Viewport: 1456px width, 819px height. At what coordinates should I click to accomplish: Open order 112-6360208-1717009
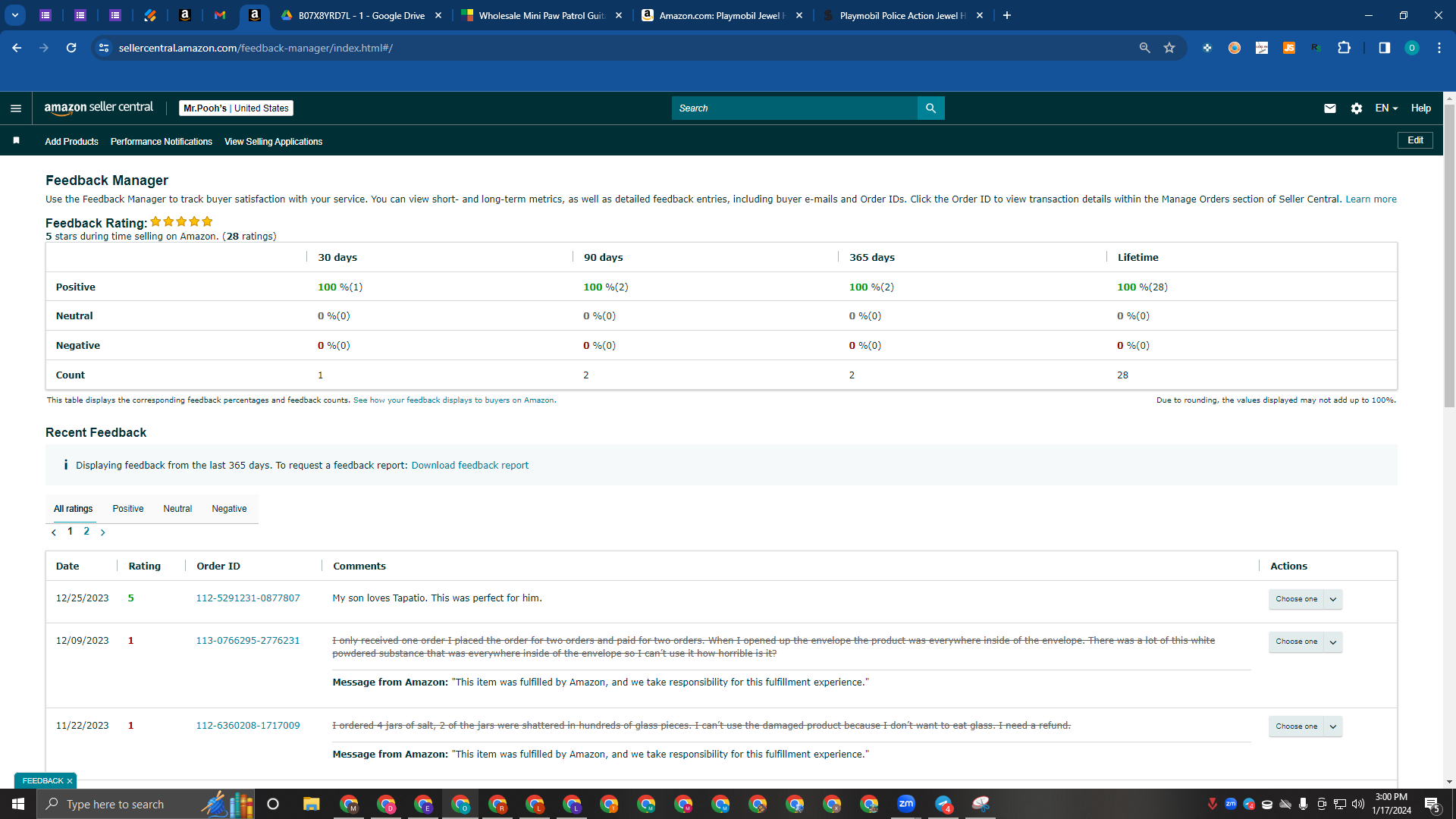[248, 726]
